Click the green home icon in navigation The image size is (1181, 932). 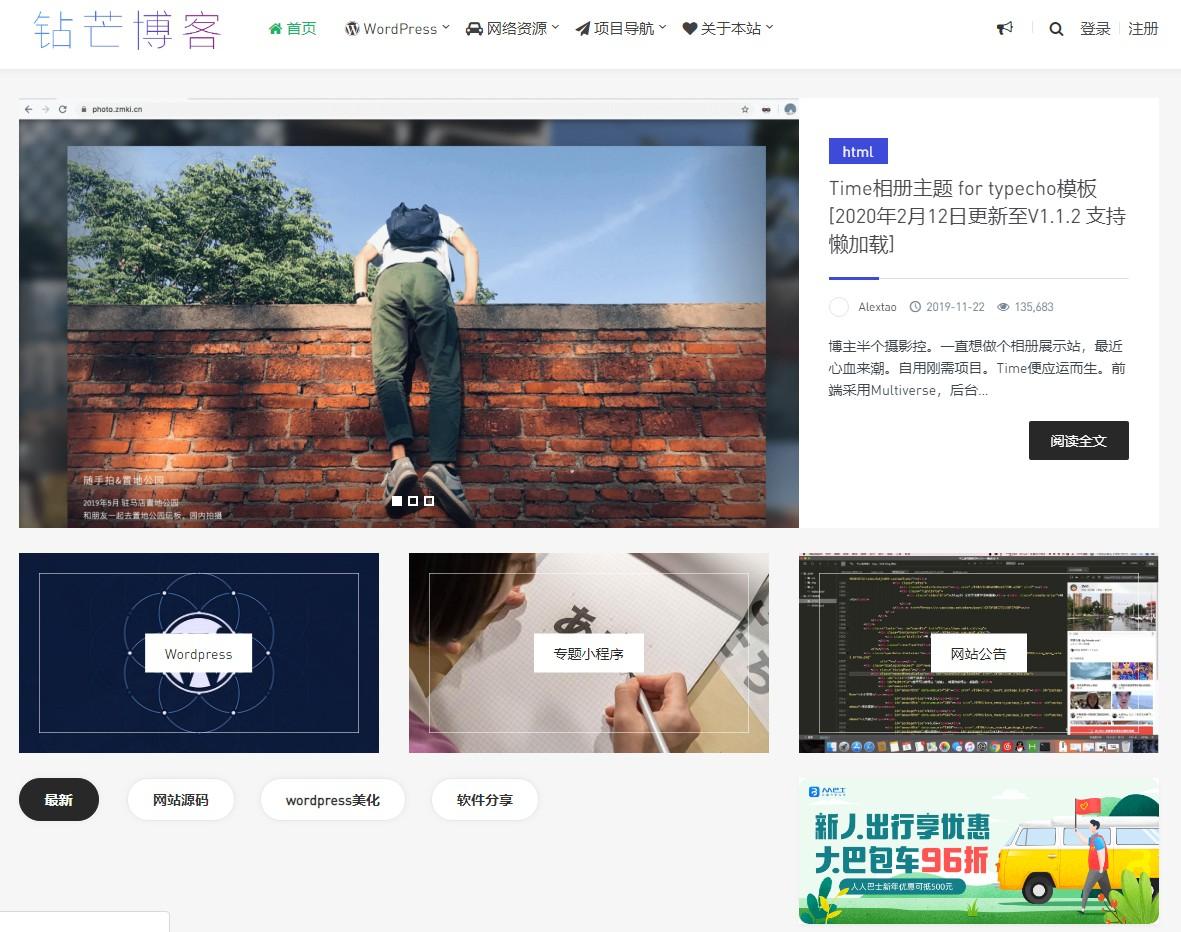[276, 29]
